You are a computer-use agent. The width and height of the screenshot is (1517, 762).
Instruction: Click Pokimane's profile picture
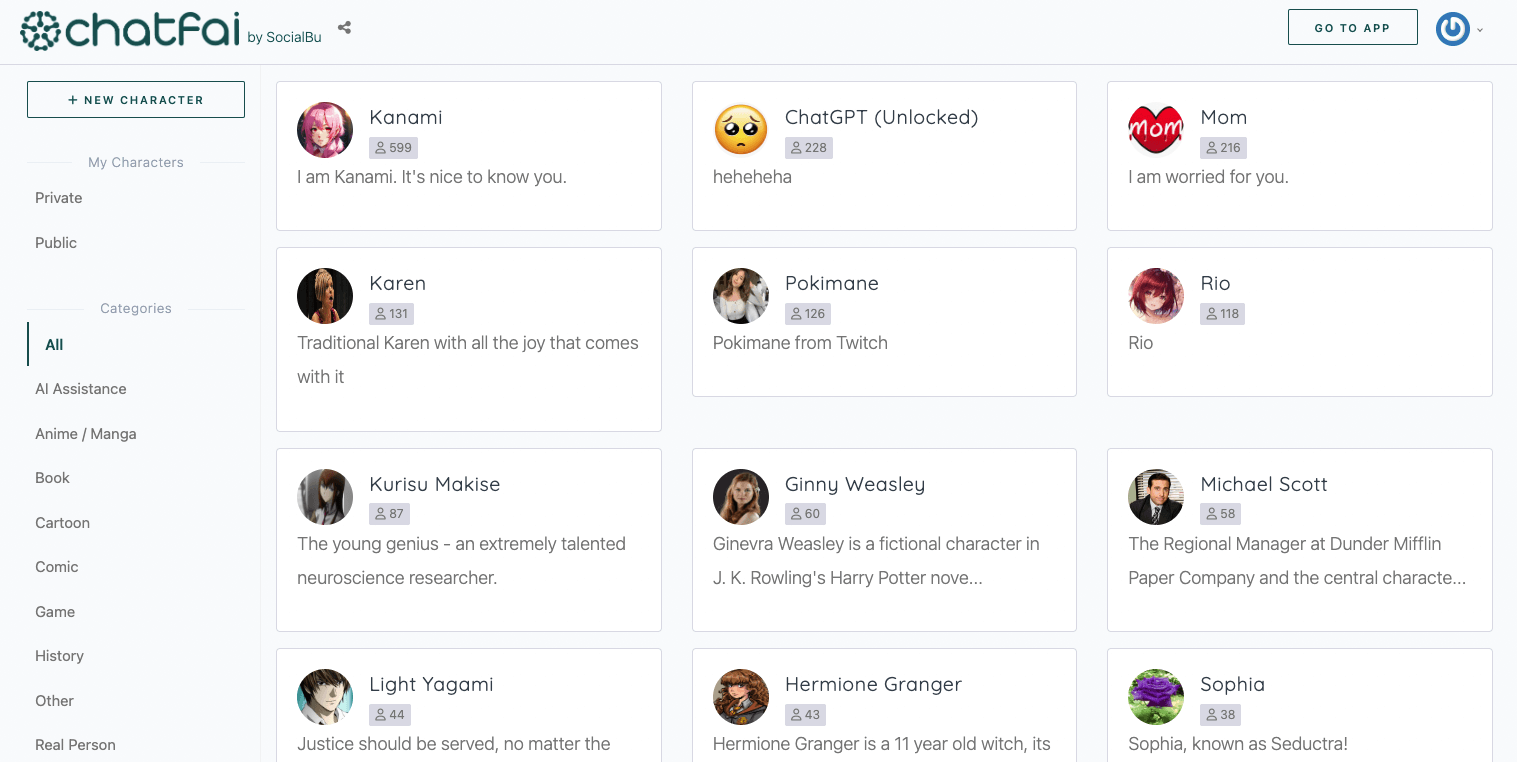[x=741, y=296]
